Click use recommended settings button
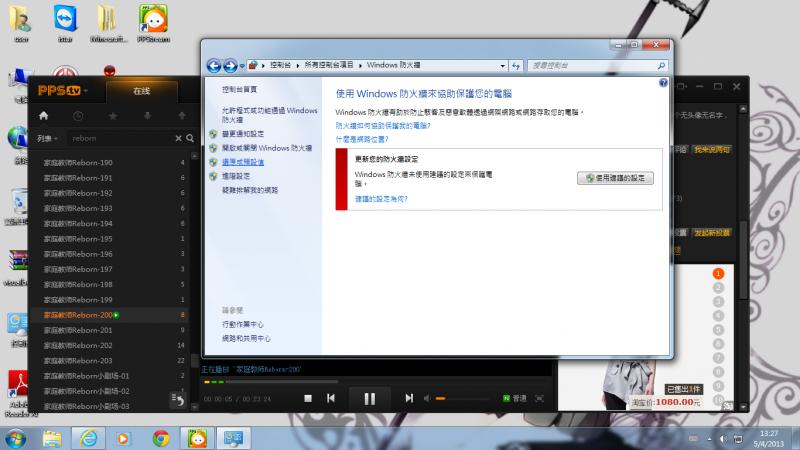 pos(615,178)
